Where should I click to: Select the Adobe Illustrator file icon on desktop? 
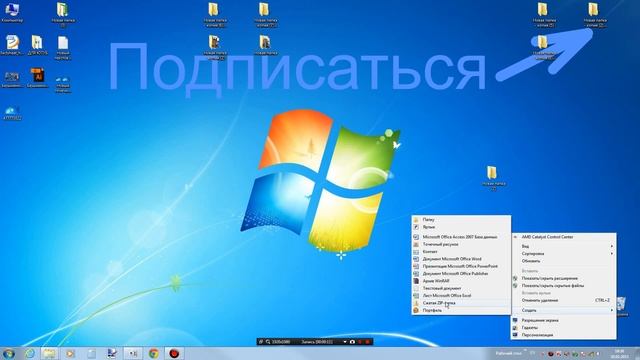click(x=38, y=78)
